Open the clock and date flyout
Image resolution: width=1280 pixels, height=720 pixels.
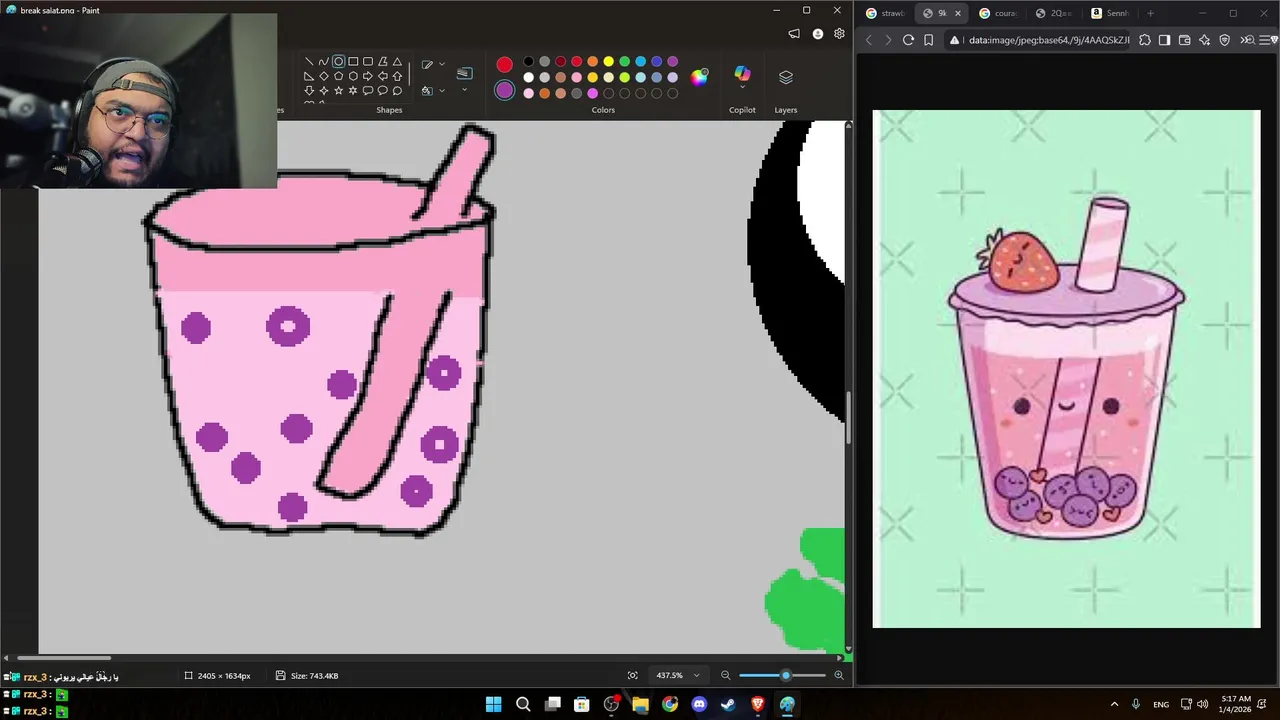1236,704
